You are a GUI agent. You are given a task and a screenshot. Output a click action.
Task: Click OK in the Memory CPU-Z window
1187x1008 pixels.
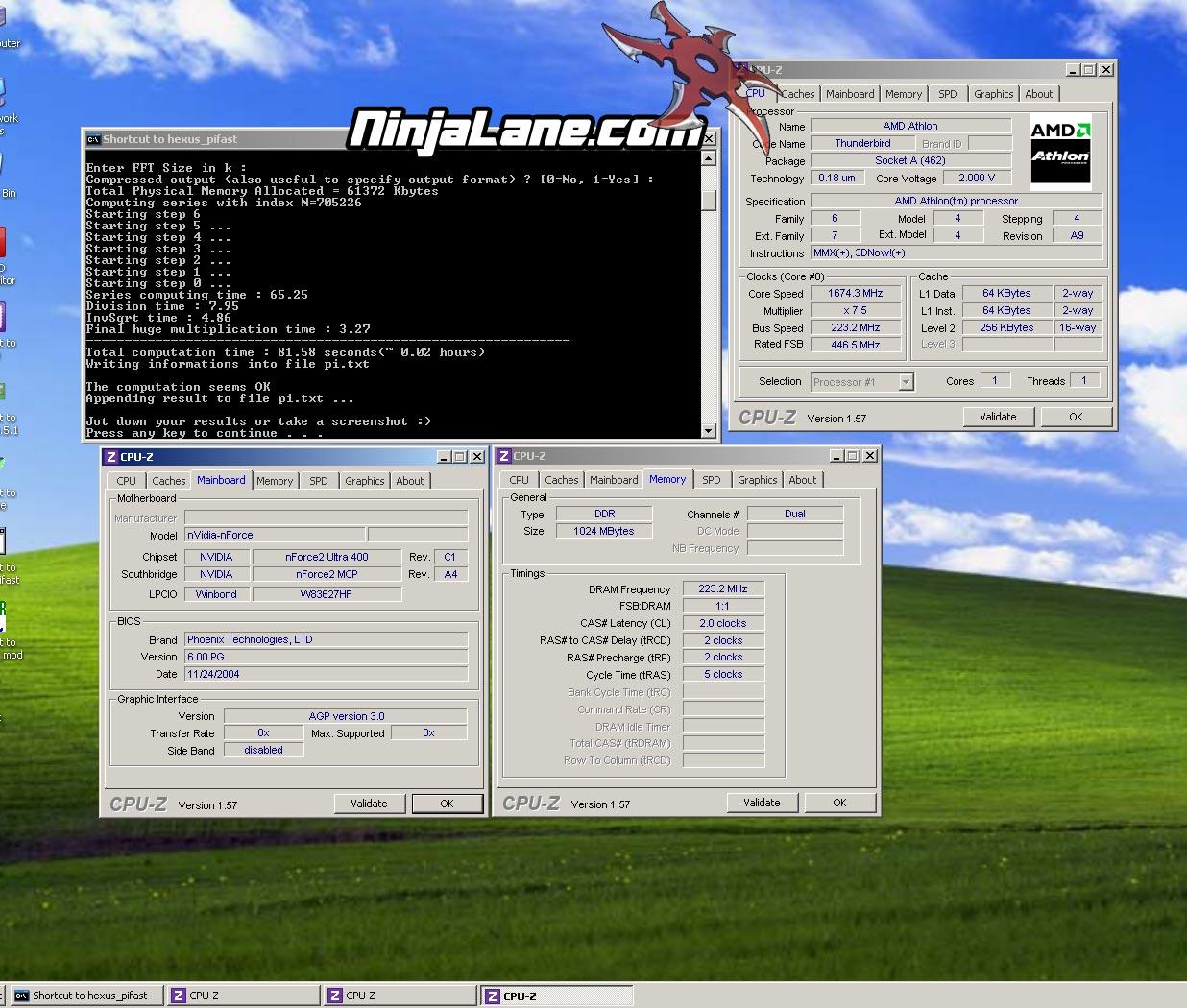(839, 803)
